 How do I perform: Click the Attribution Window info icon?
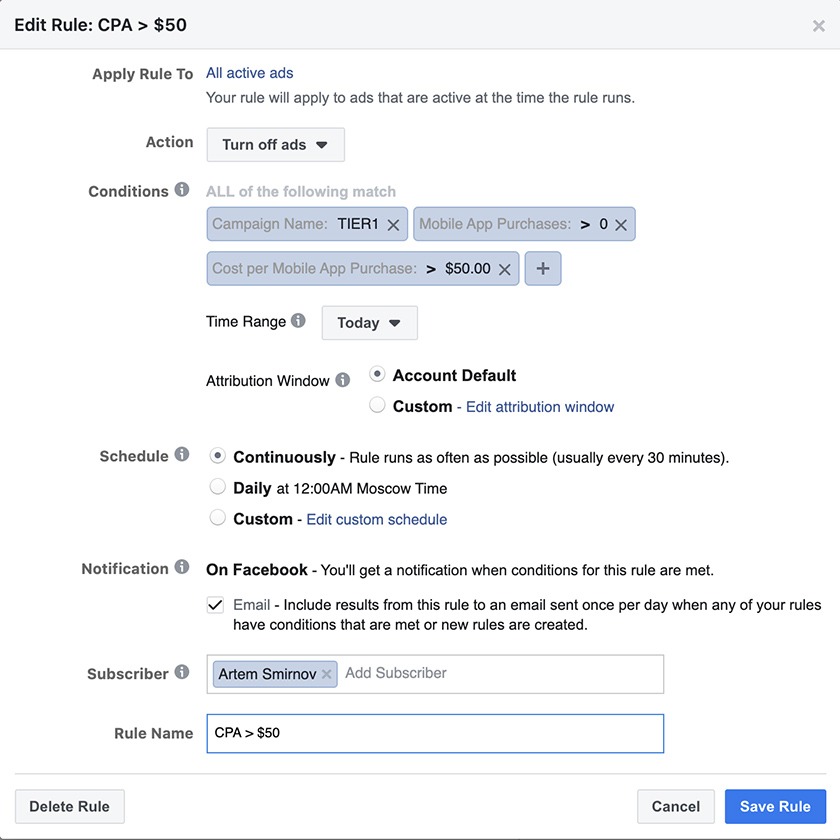(x=343, y=380)
